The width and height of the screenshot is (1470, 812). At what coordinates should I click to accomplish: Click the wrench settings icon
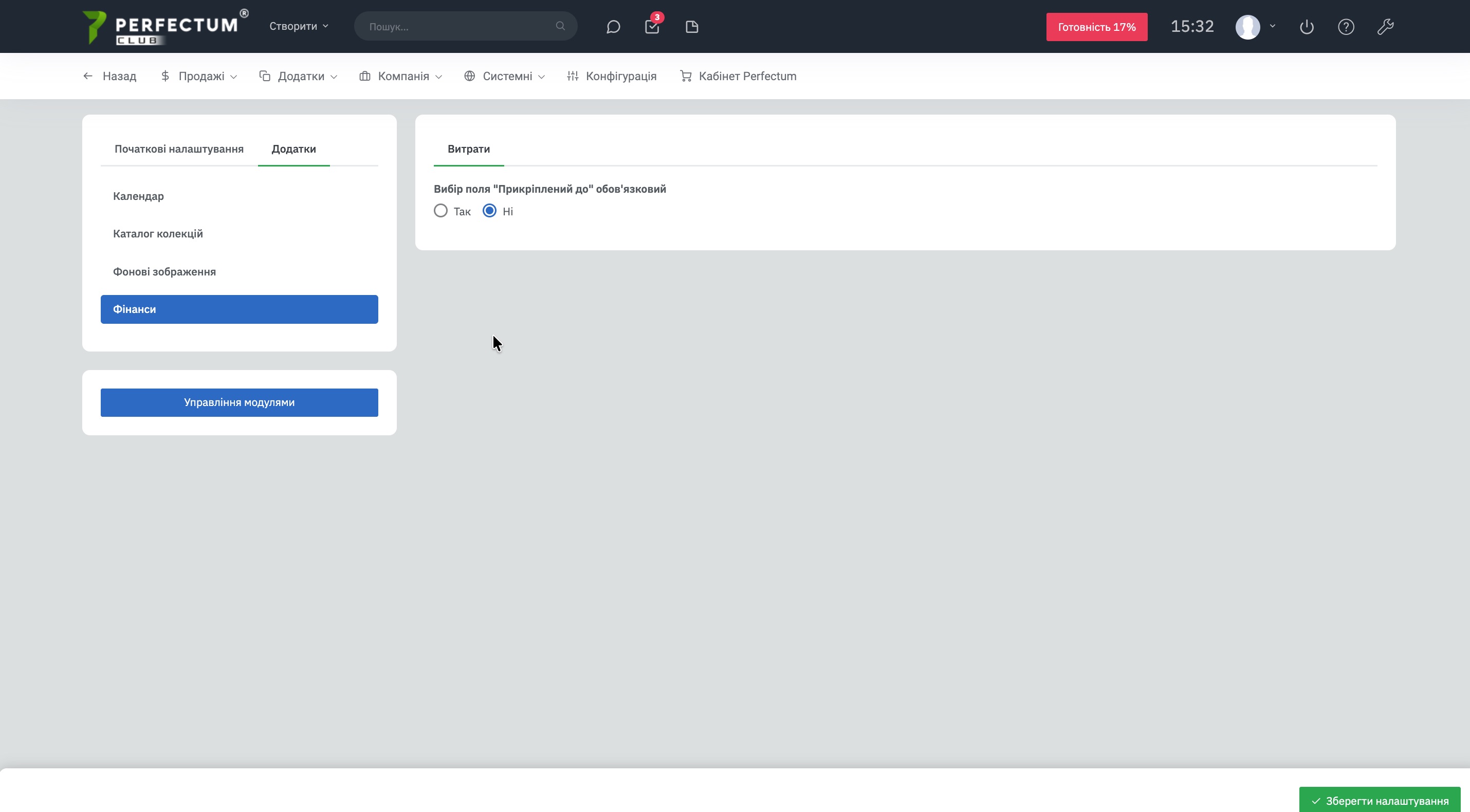pyautogui.click(x=1385, y=27)
